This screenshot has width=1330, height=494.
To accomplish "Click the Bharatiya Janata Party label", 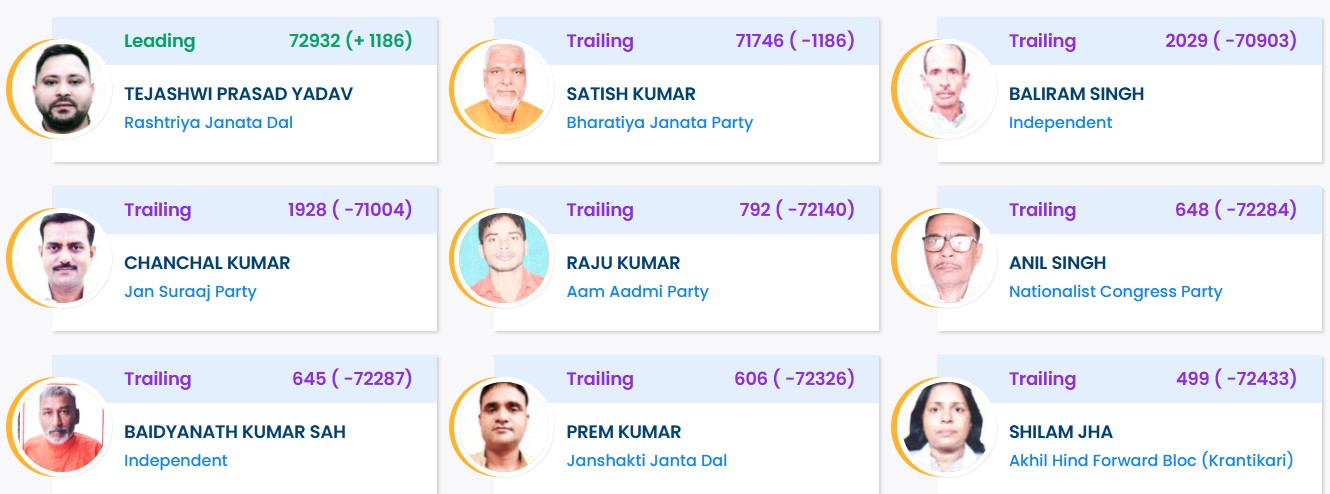I will 659,123.
